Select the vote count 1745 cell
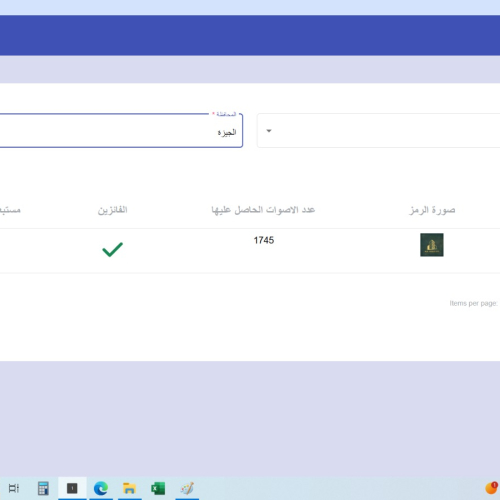The width and height of the screenshot is (500, 500). 264,240
